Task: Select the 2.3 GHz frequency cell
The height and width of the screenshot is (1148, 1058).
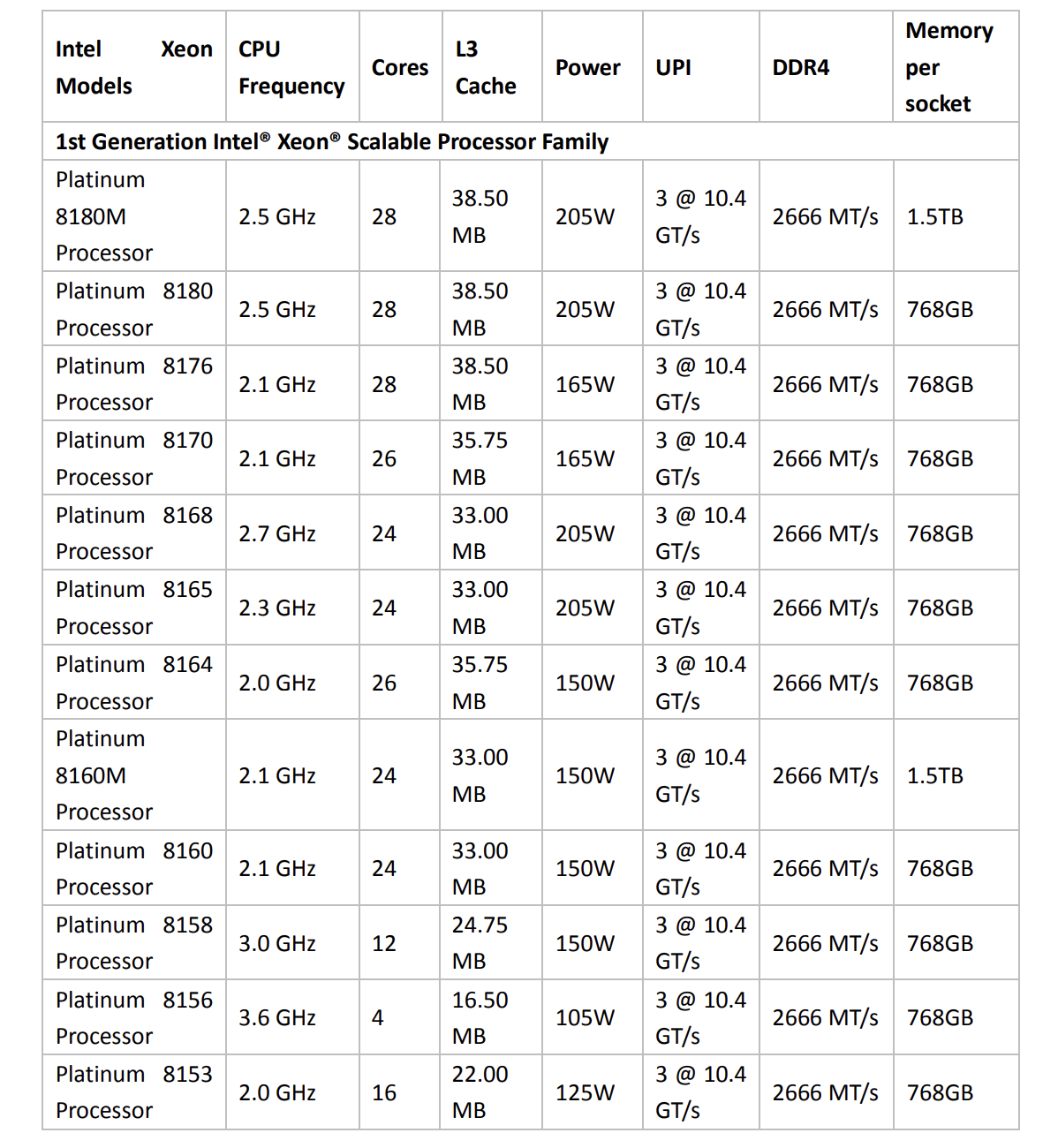Action: pos(277,608)
